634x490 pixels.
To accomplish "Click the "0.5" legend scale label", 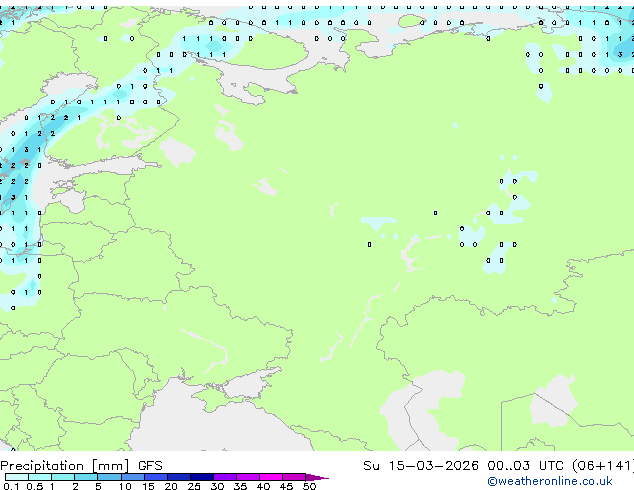I will click(34, 486).
